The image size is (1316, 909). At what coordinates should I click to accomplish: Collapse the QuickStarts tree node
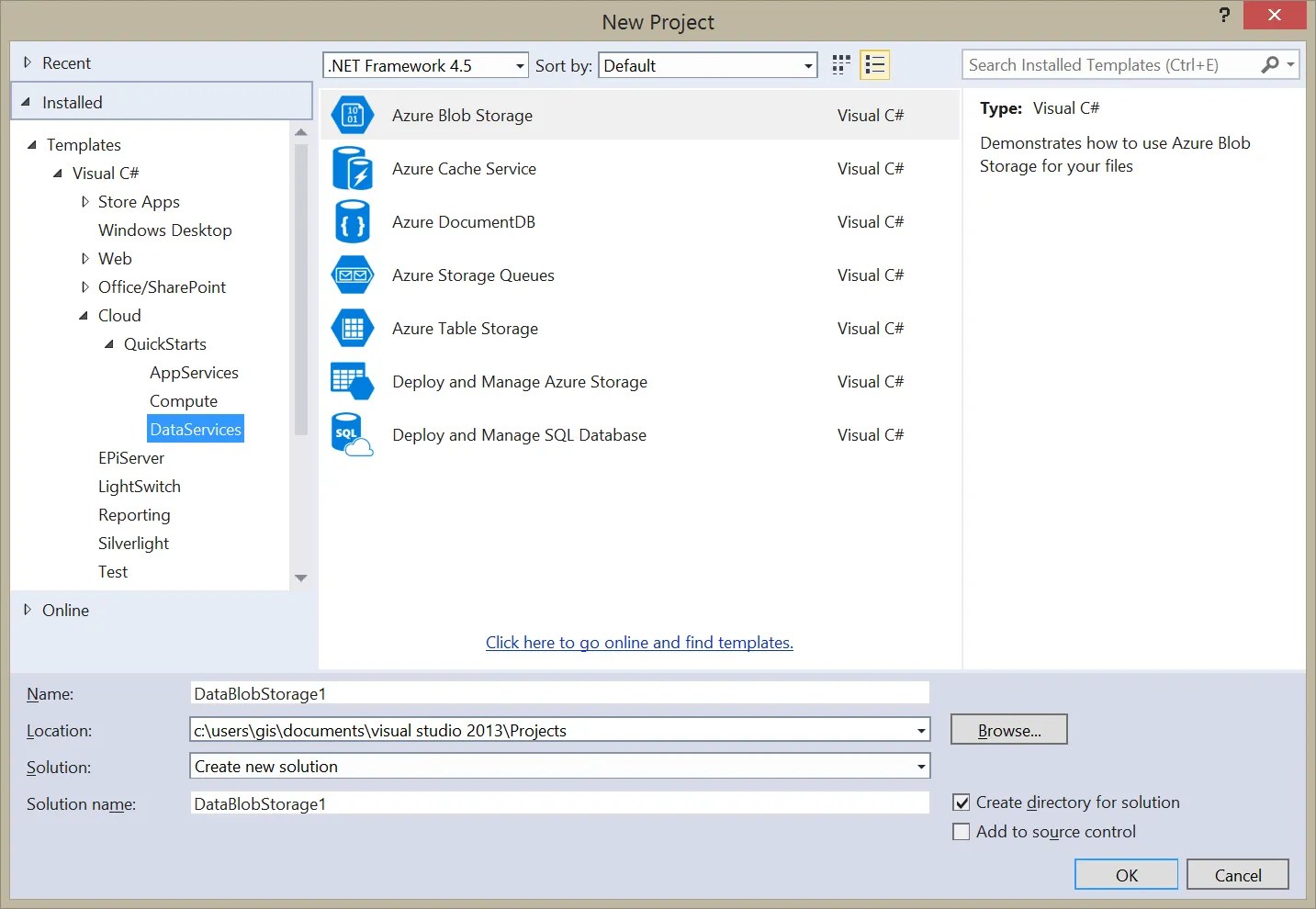(x=109, y=344)
